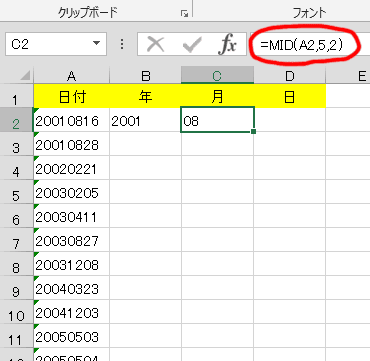This screenshot has height=361, width=370.
Task: Select cell containing 20040323
Action: click(x=71, y=288)
